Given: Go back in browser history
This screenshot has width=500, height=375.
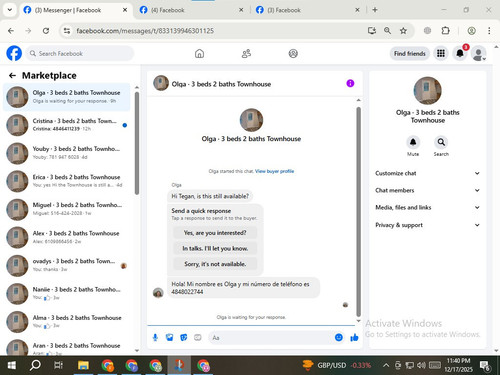Looking at the screenshot, I should pos(11,31).
